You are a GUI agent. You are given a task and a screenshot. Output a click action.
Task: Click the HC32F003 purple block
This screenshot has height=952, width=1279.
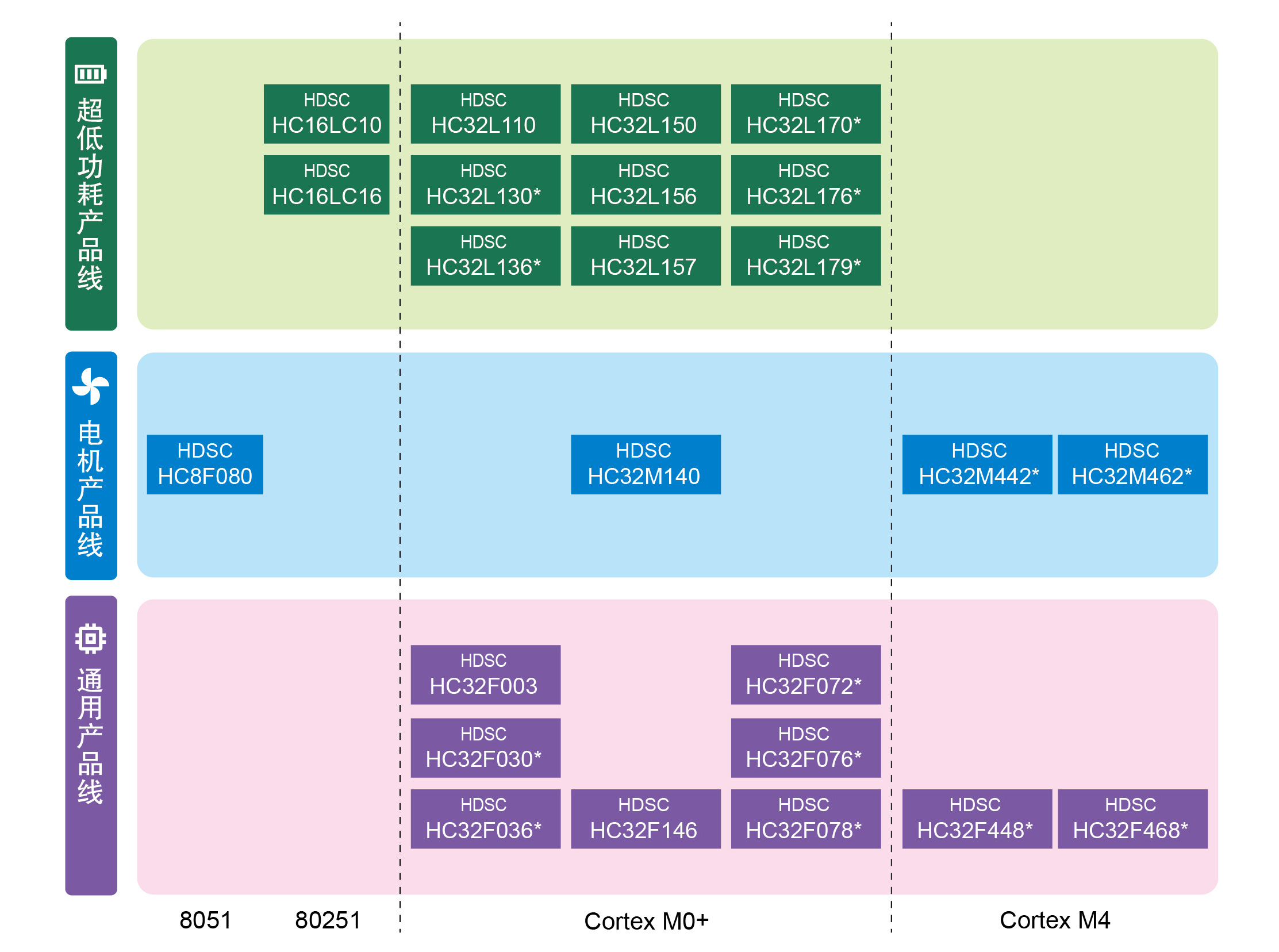pos(485,674)
